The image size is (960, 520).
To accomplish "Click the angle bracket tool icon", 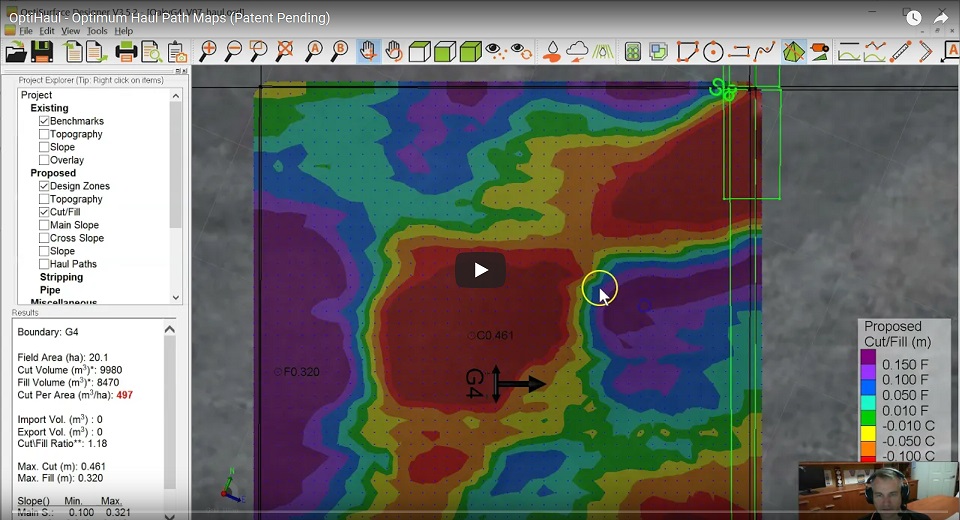I will [x=925, y=51].
